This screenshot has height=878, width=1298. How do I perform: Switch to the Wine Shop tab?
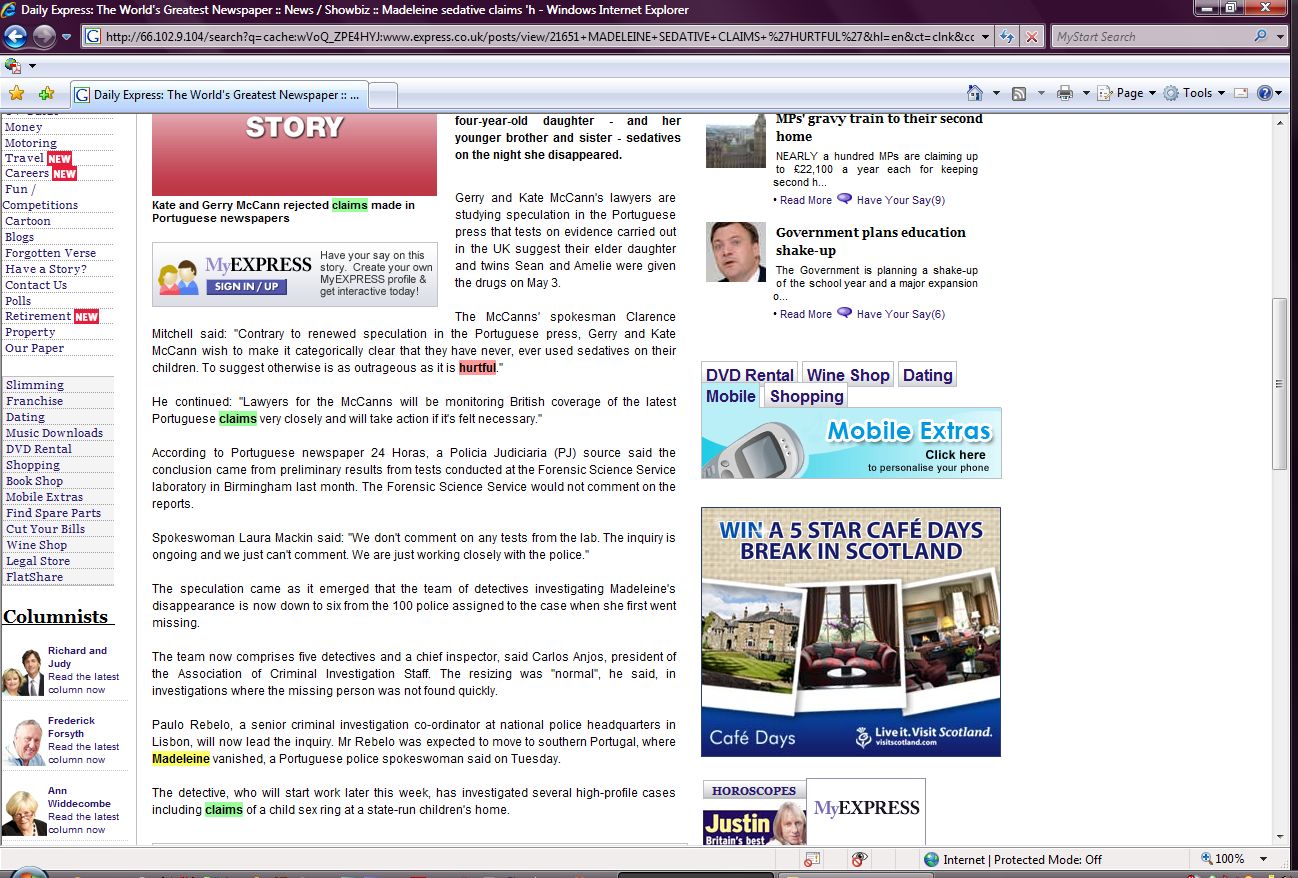click(847, 375)
